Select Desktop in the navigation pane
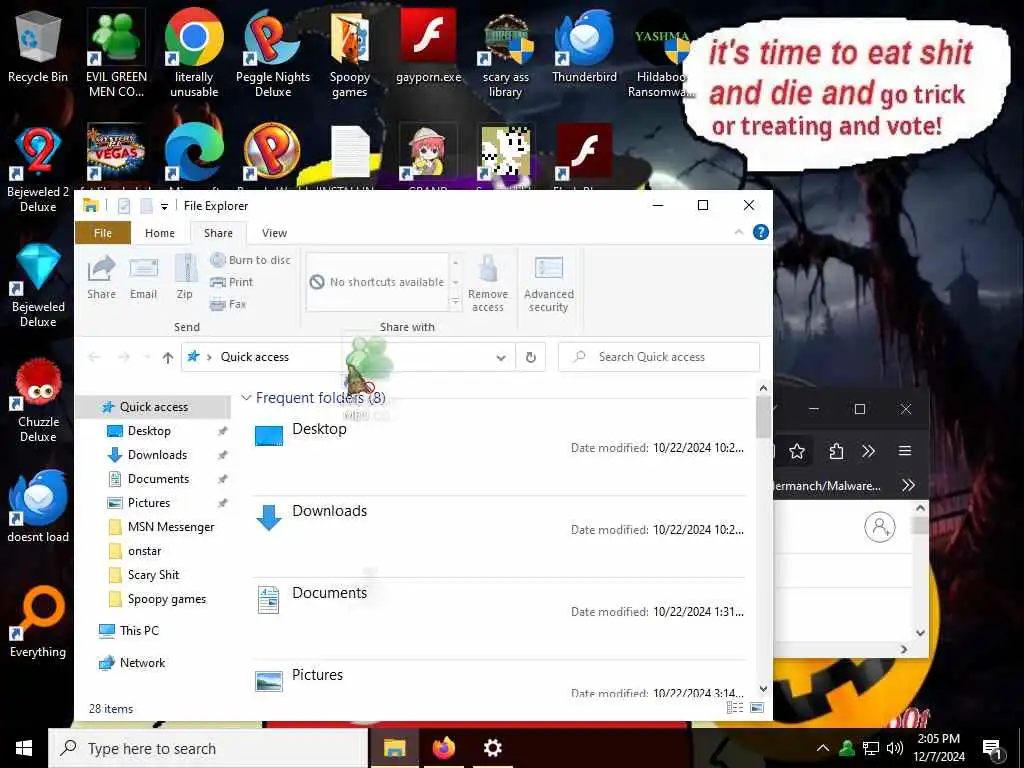The height and width of the screenshot is (768, 1024). pos(149,431)
